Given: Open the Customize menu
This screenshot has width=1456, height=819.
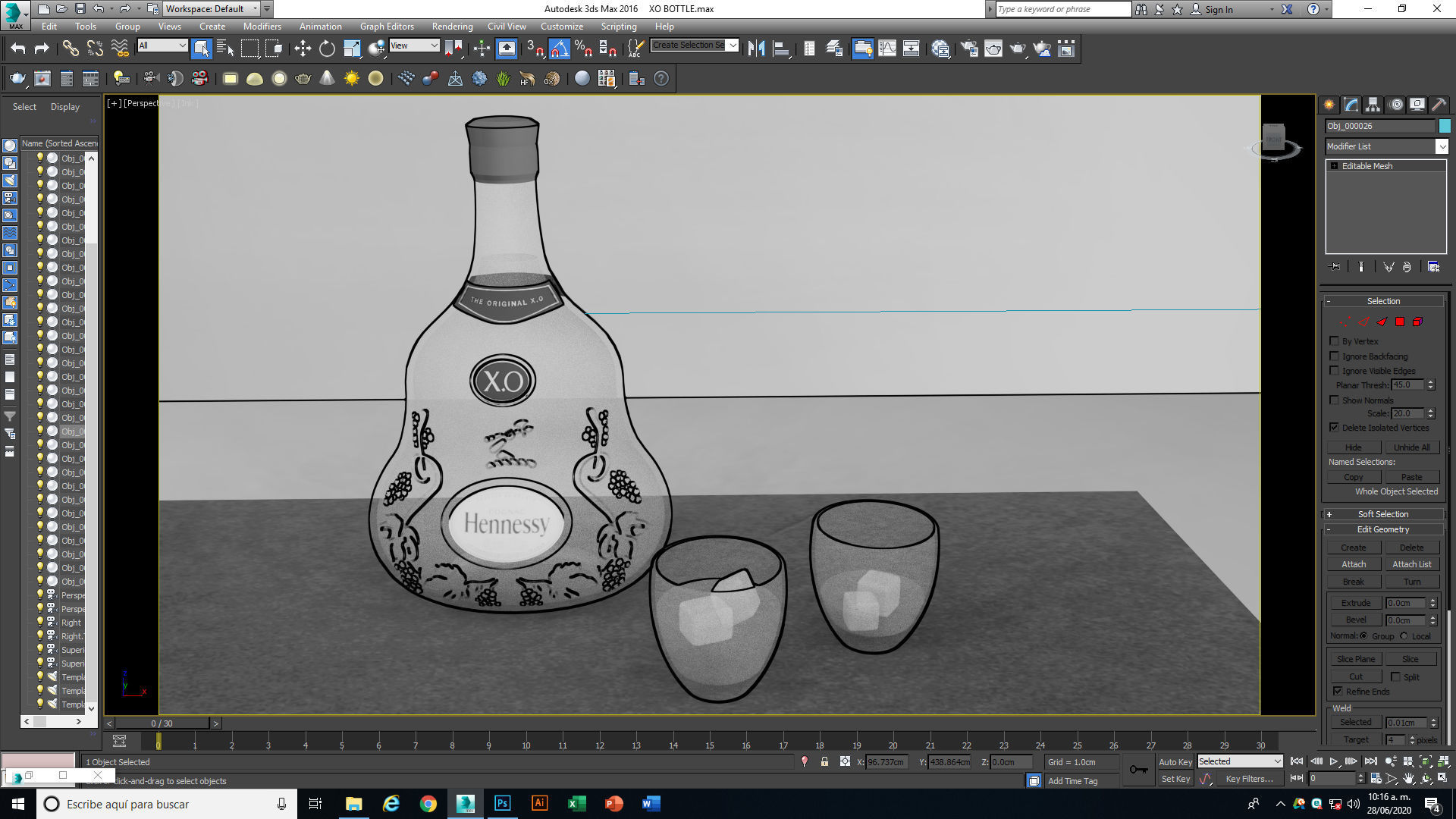Looking at the screenshot, I should coord(562,26).
